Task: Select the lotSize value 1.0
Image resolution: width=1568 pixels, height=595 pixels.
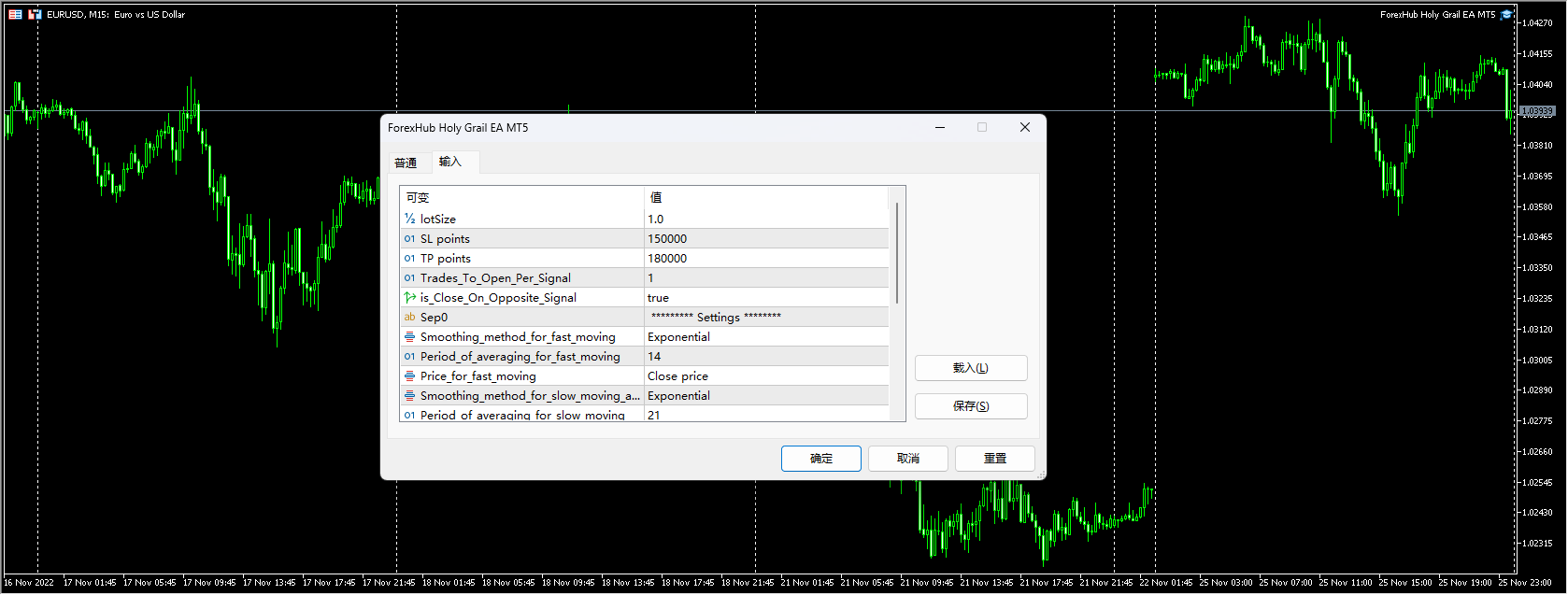Action: click(x=766, y=219)
